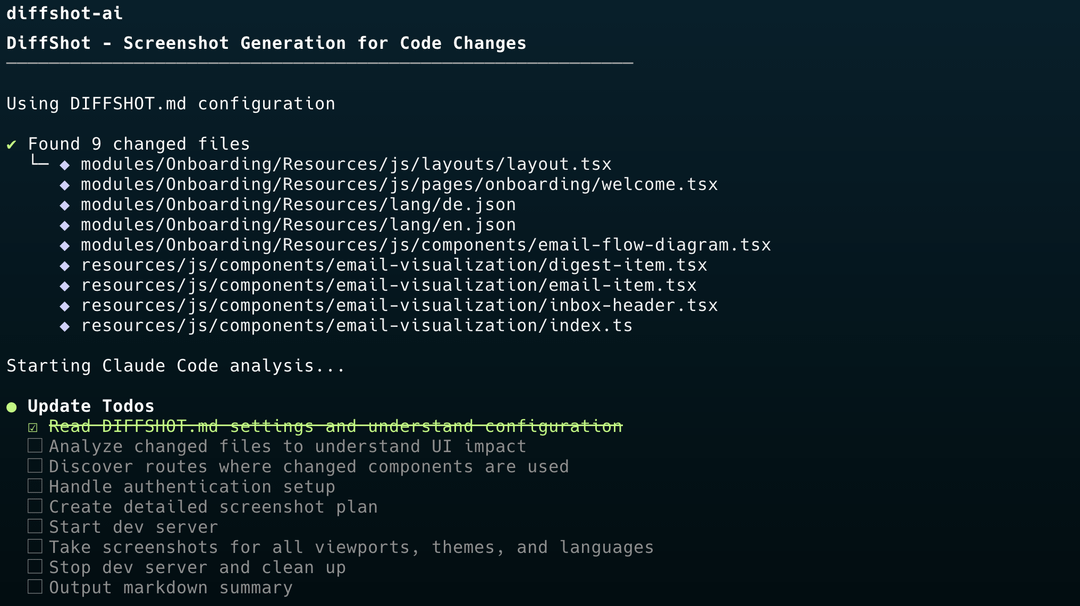1080x606 pixels.
Task: Click the tree branch connector under Found 9 changed files
Action: (x=40, y=161)
